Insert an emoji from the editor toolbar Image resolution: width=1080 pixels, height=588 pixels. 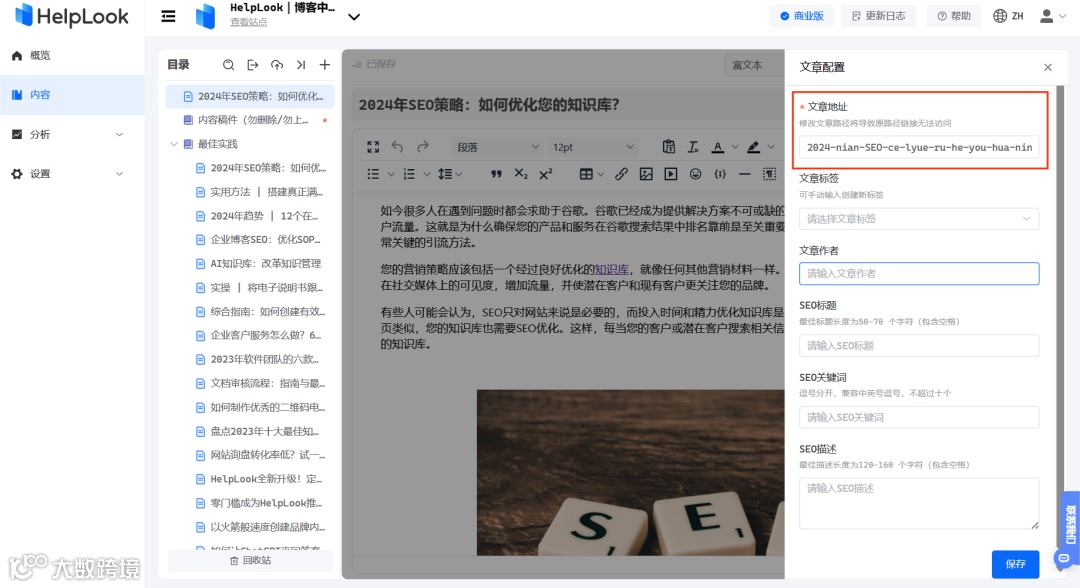tap(694, 173)
